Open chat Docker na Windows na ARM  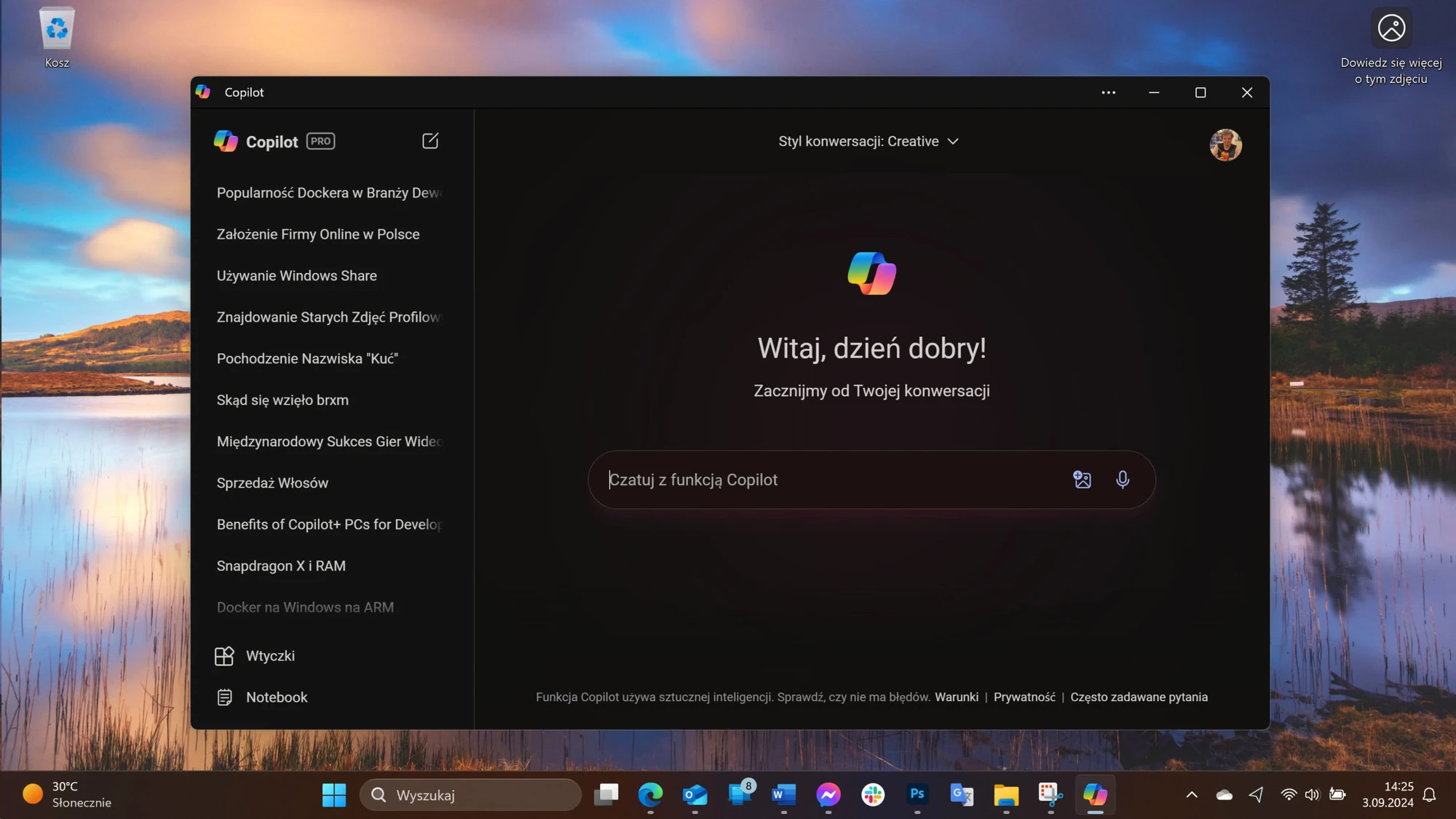[305, 608]
